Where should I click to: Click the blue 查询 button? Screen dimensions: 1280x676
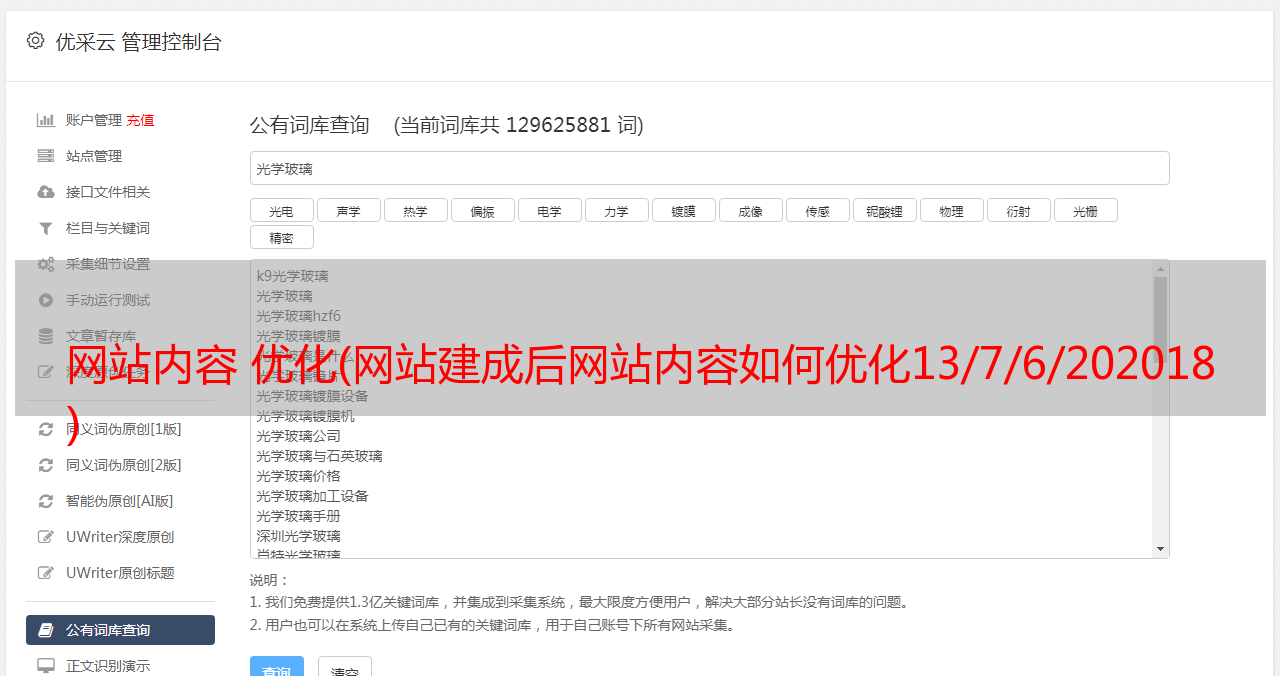pyautogui.click(x=277, y=667)
